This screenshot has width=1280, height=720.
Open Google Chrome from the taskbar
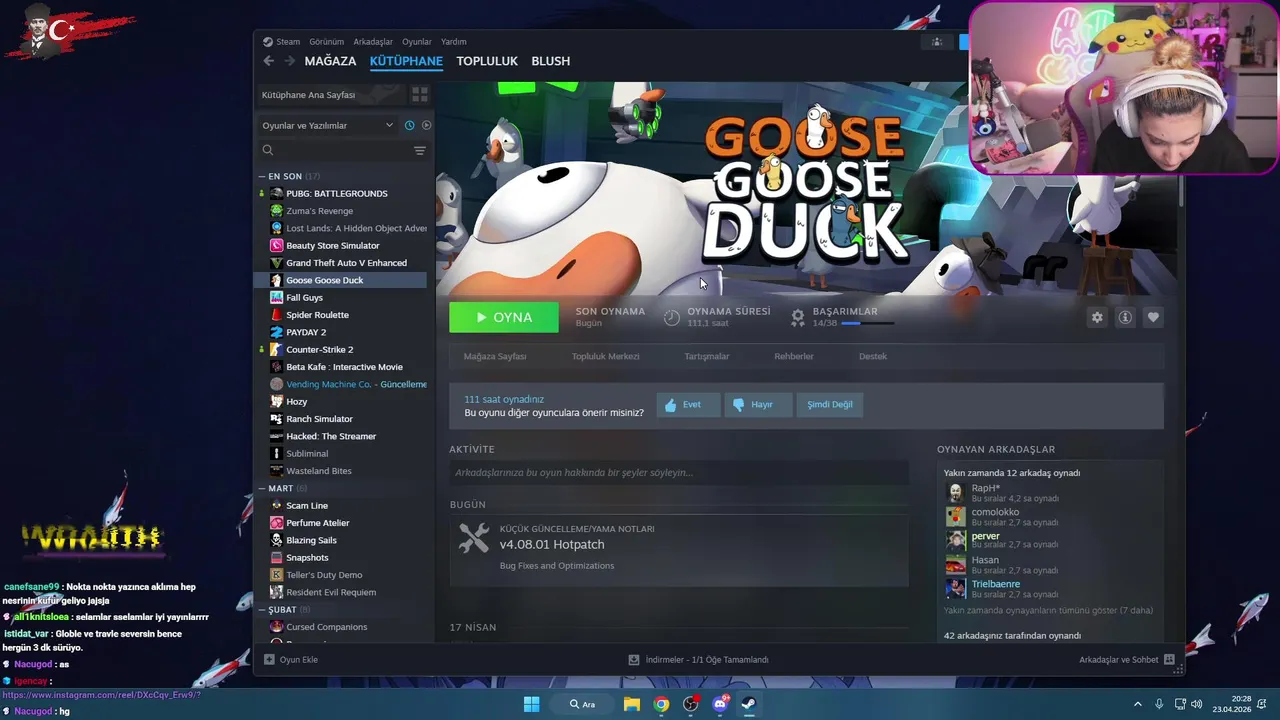point(661,704)
